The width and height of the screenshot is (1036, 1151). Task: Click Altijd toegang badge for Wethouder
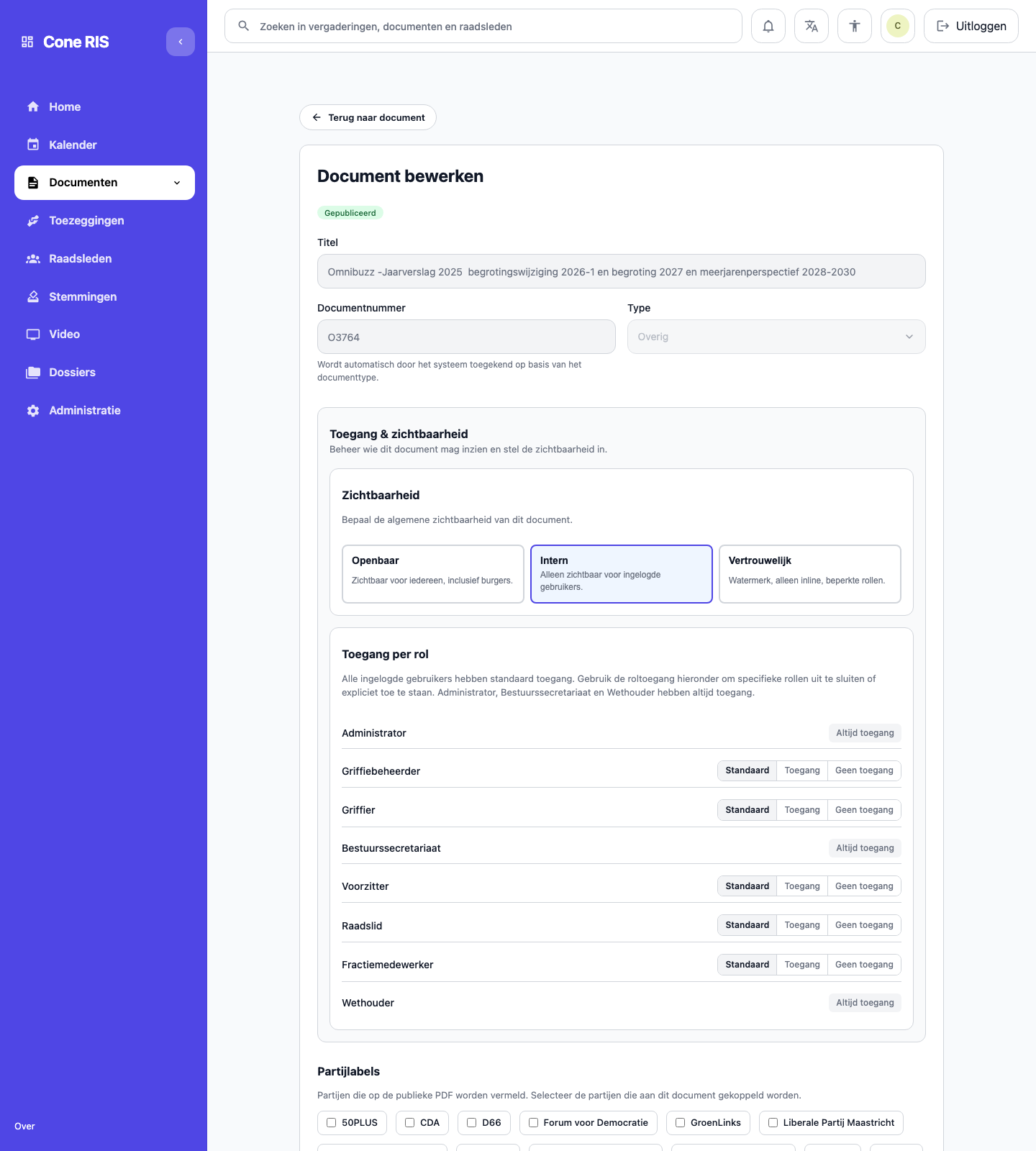coord(865,1003)
